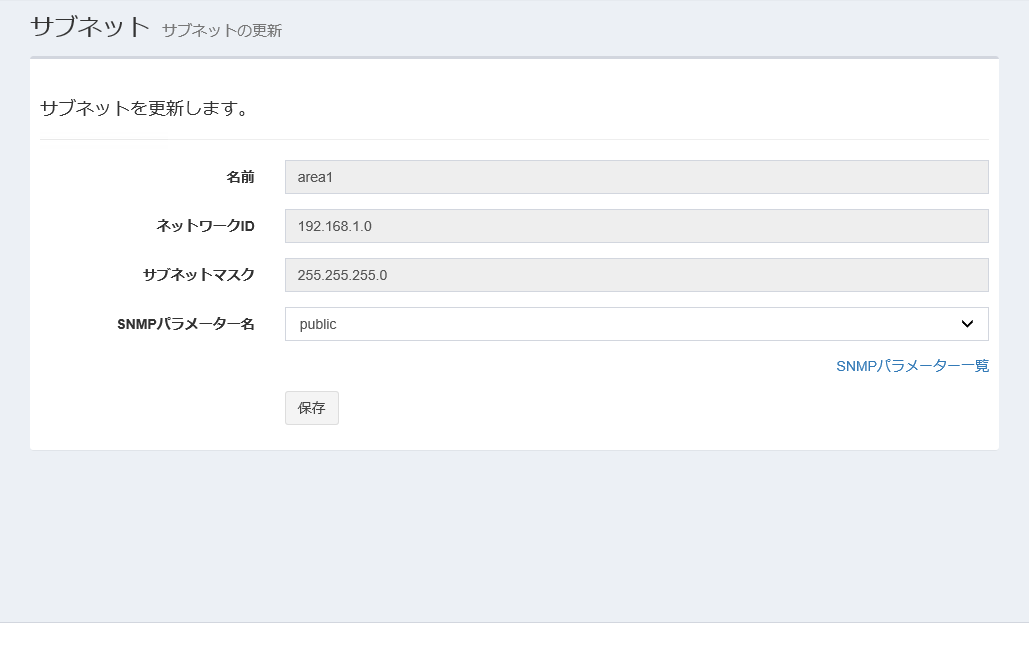This screenshot has height=653, width=1029.
Task: Select the "public" value in the combo box
Action: tap(319, 324)
